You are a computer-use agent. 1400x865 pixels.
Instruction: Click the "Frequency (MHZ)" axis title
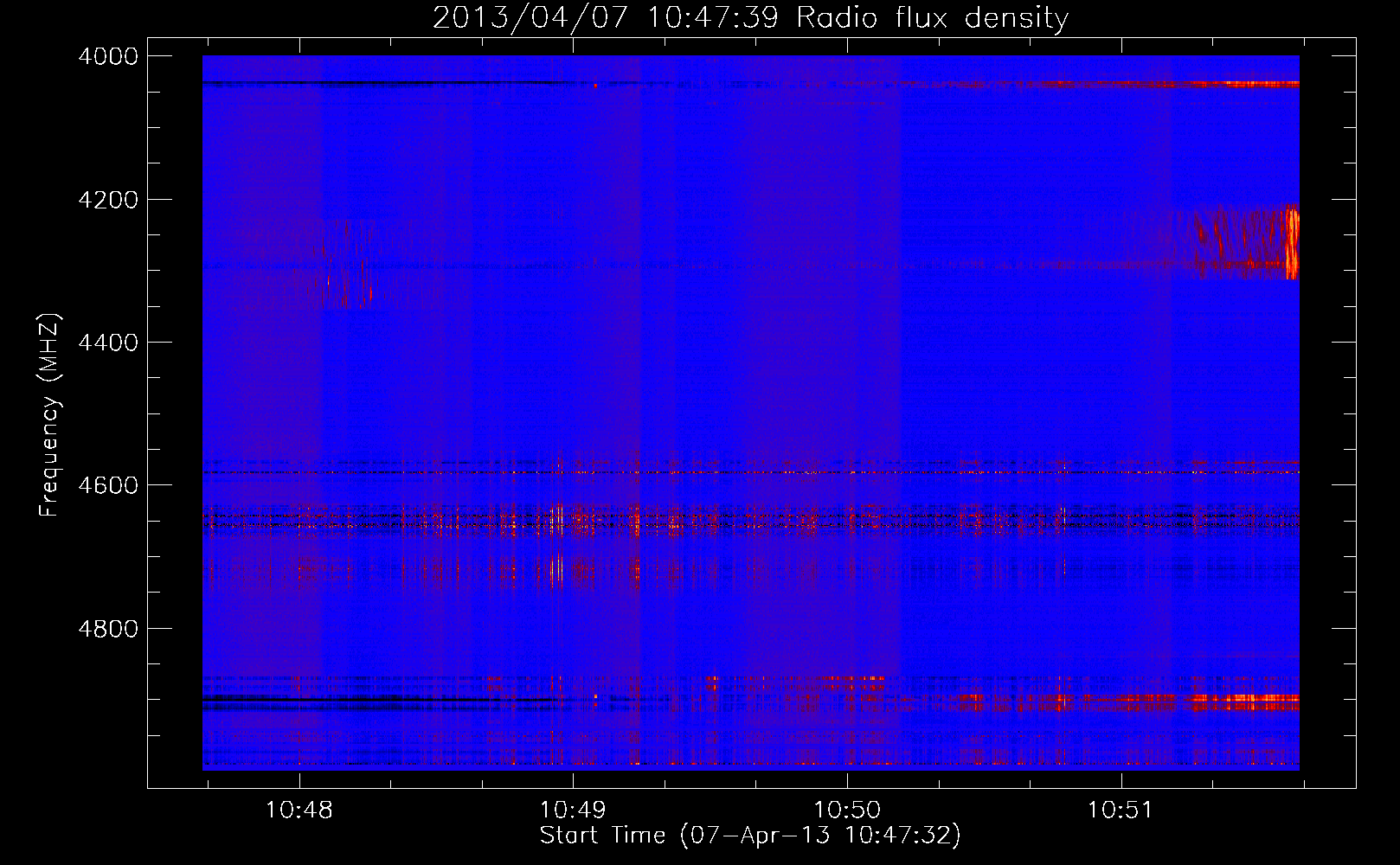[50, 414]
